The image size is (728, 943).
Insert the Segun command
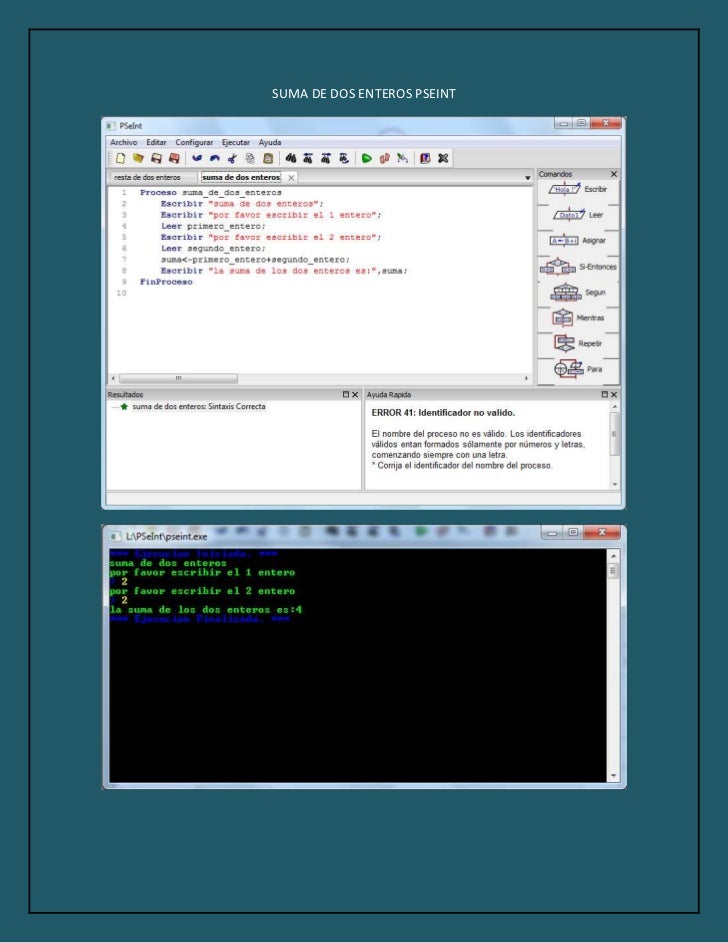[x=578, y=292]
